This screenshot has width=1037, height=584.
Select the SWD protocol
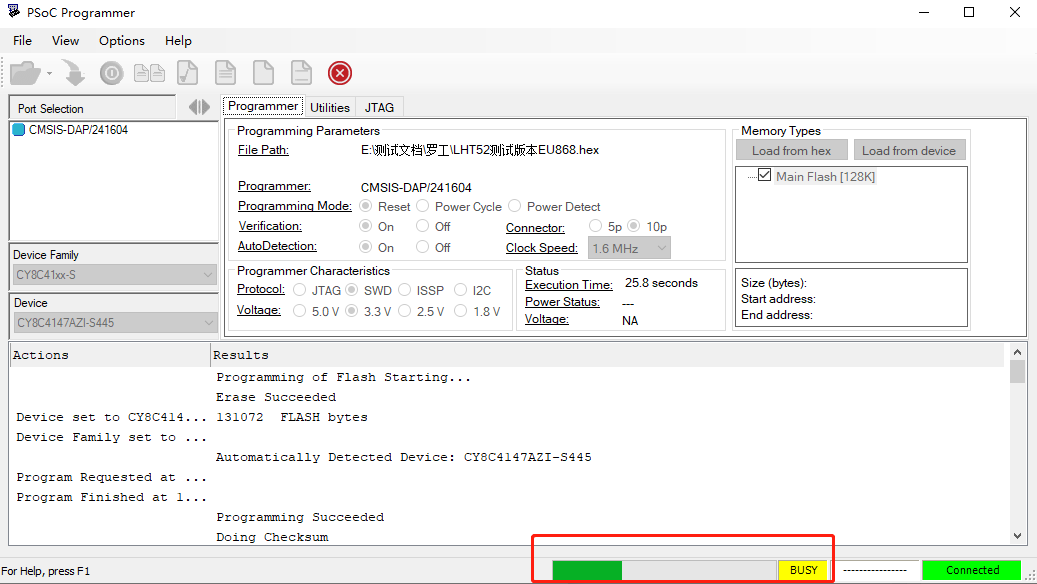(x=352, y=290)
